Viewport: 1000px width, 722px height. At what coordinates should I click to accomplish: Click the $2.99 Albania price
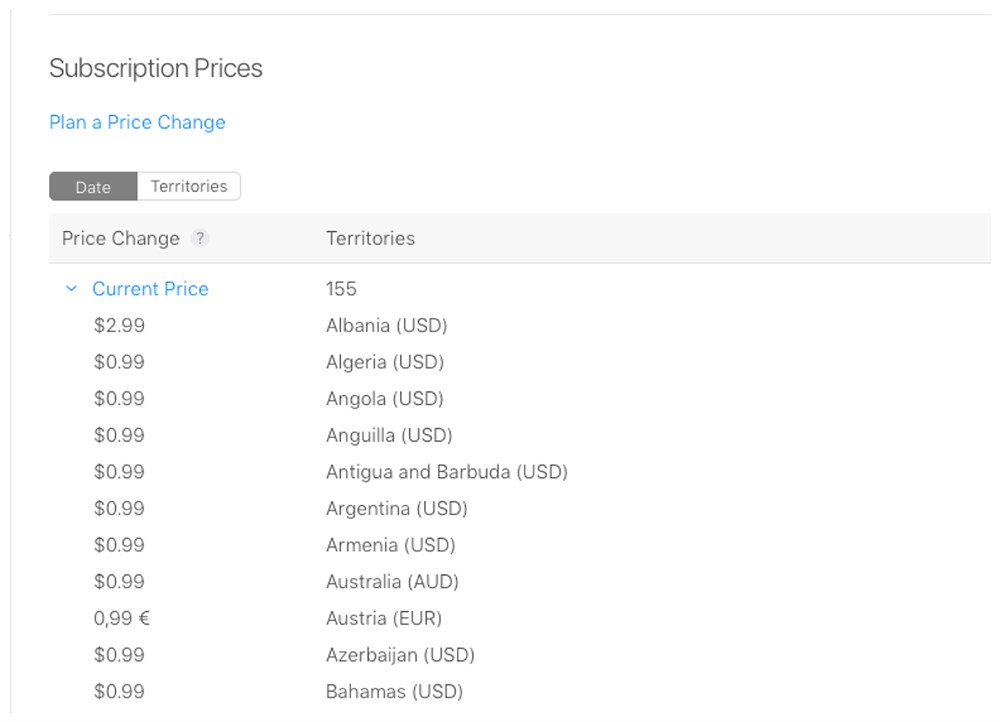pos(119,326)
